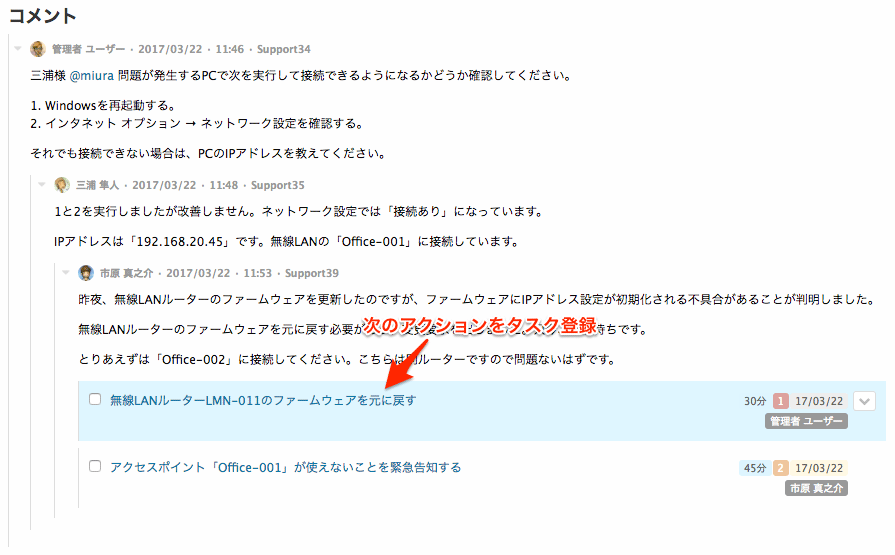
Task: Click the 管理者 ユーザー assignee tag
Action: click(x=806, y=421)
